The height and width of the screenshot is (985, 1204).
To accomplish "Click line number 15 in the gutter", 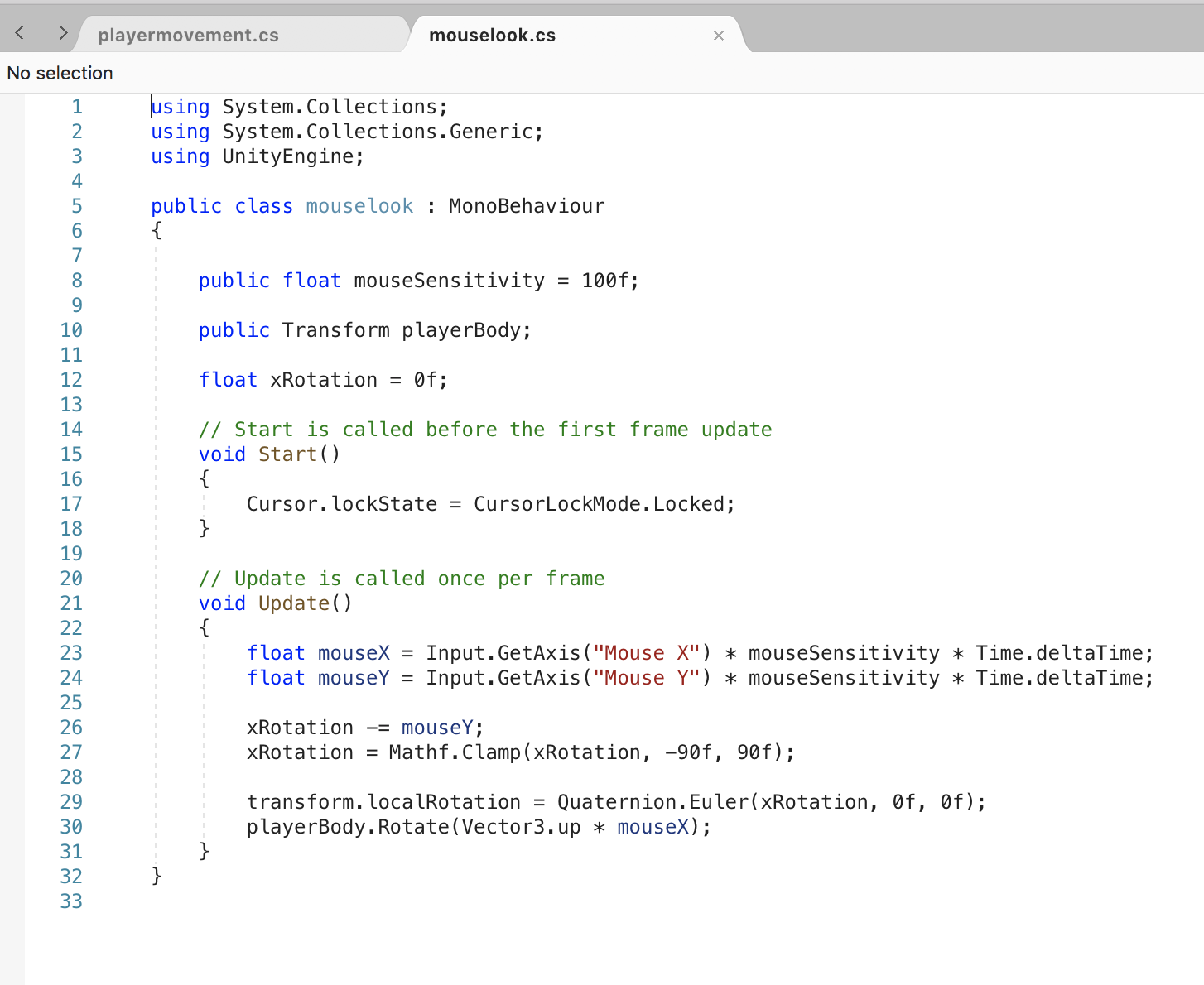I will [x=71, y=454].
